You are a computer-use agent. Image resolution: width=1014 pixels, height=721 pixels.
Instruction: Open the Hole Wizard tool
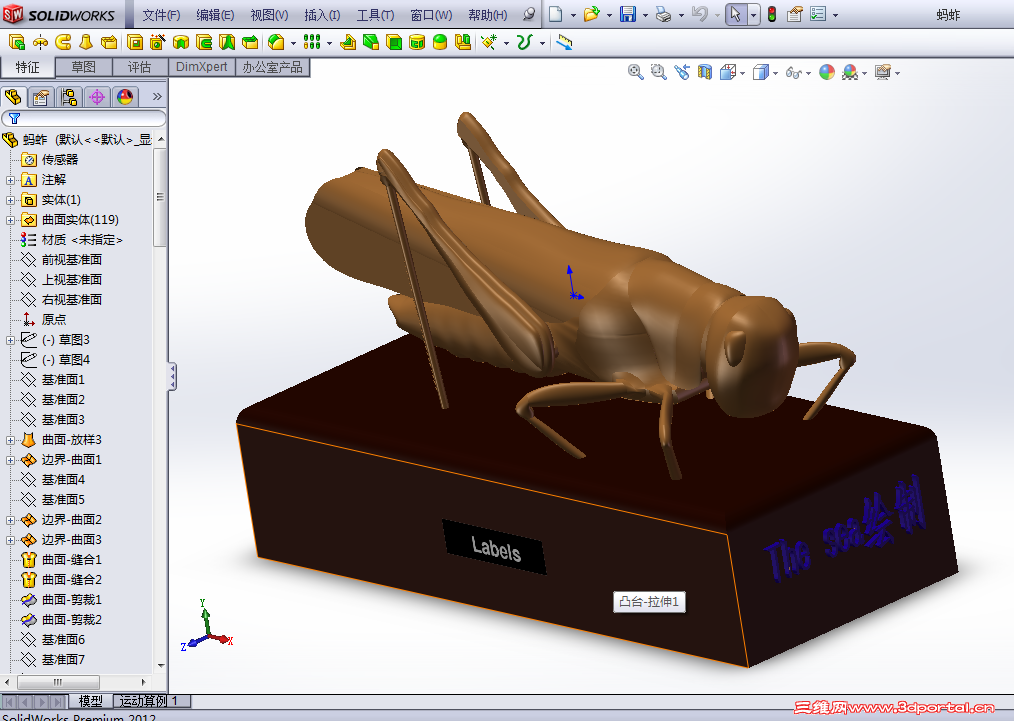pyautogui.click(x=157, y=43)
